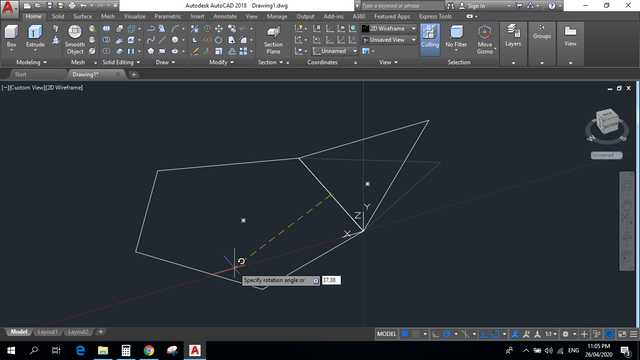Open the Unsaved View dropdown
Image resolution: width=640 pixels, height=360 pixels.
[x=389, y=40]
